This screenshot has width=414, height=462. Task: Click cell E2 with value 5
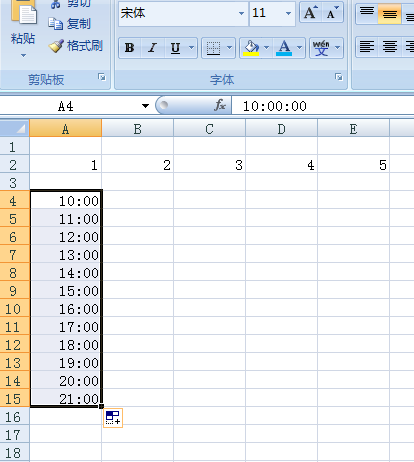coord(353,164)
